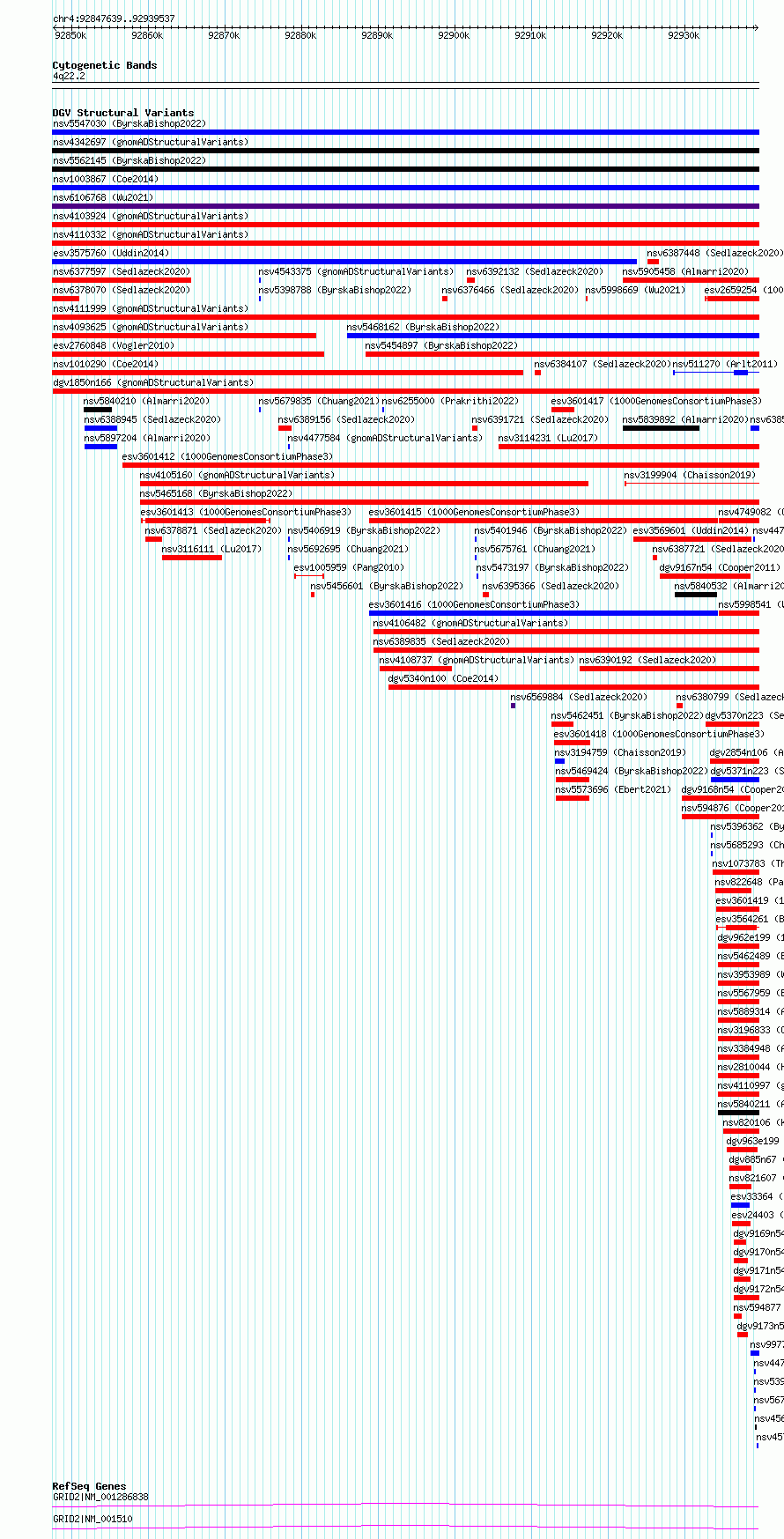Click nsv4543375 gnomADStructuralVariants label
784x1539 pixels.
point(357,272)
